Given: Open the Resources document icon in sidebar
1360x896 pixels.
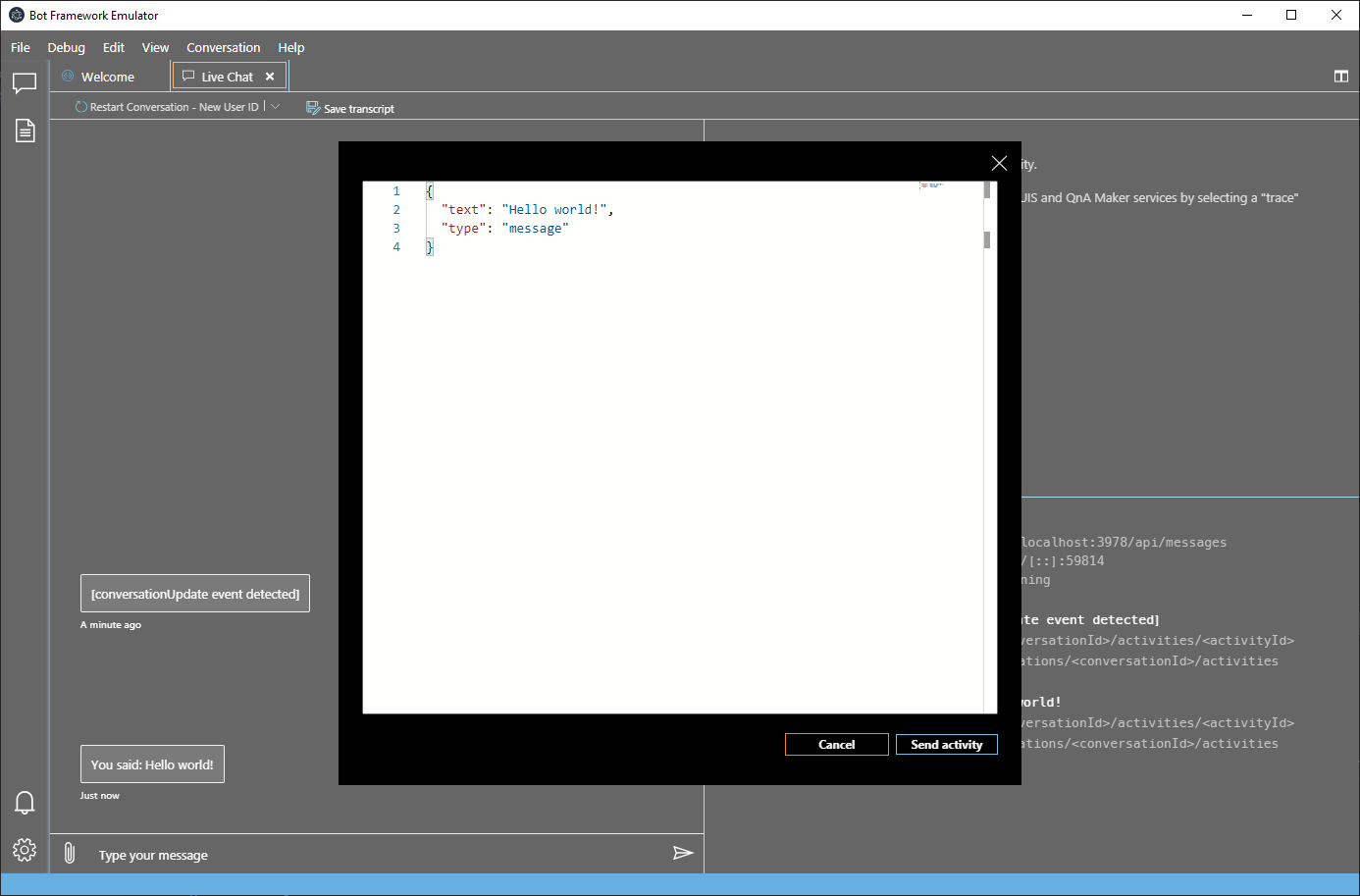Looking at the screenshot, I should point(25,131).
